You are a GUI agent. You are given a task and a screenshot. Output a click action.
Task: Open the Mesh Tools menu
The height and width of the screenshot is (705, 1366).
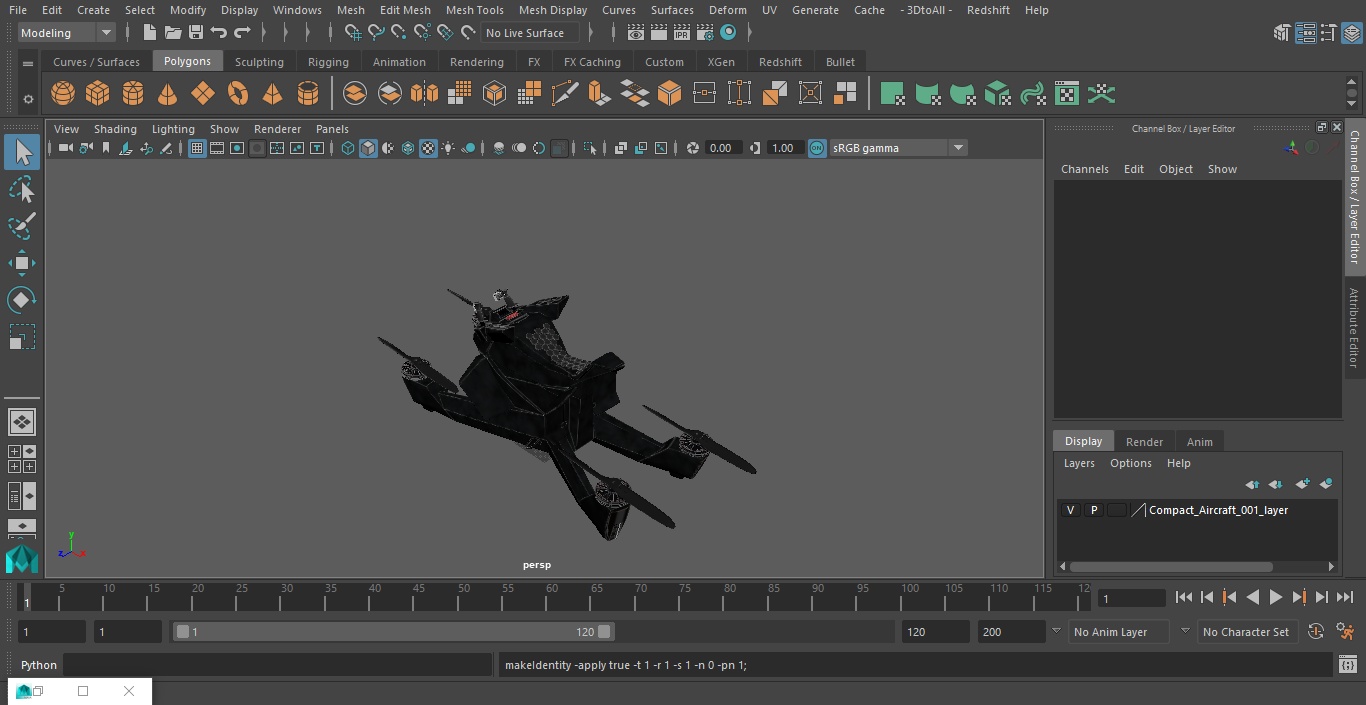(474, 10)
